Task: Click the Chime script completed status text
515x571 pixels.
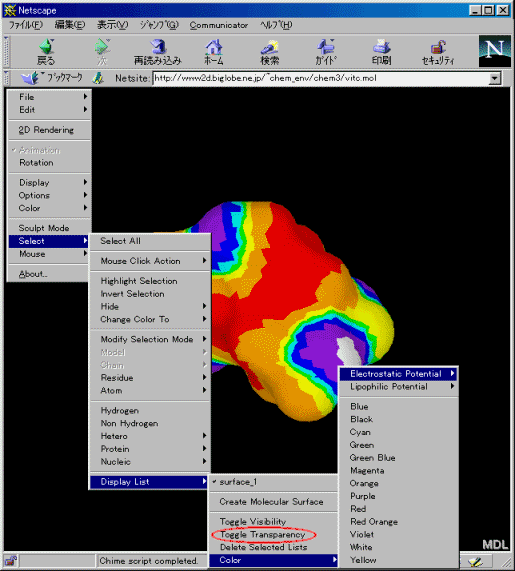Action: click(148, 561)
